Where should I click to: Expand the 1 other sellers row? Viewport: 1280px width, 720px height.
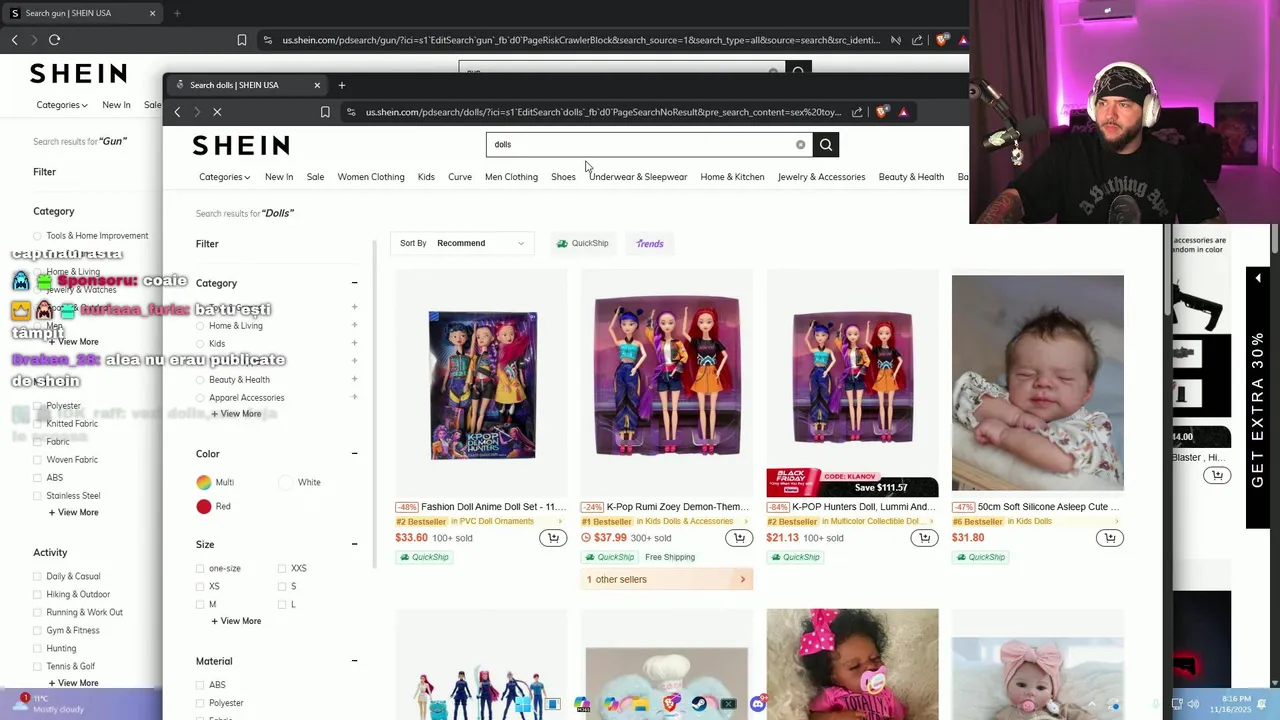pyautogui.click(x=667, y=579)
